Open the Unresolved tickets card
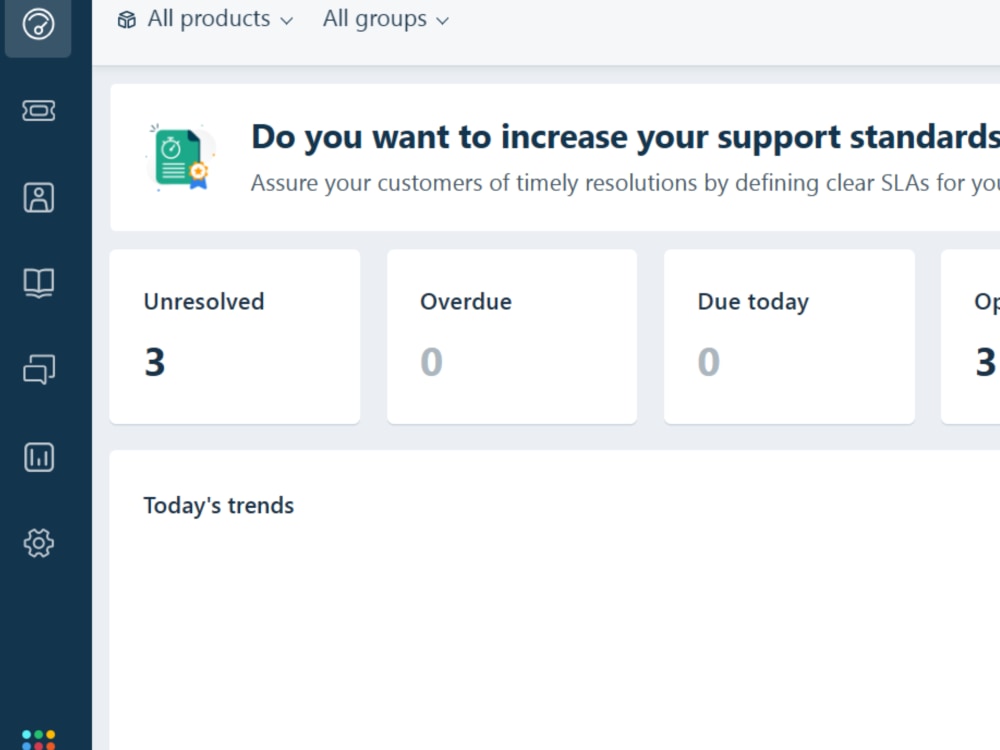The height and width of the screenshot is (750, 1000). pos(235,337)
